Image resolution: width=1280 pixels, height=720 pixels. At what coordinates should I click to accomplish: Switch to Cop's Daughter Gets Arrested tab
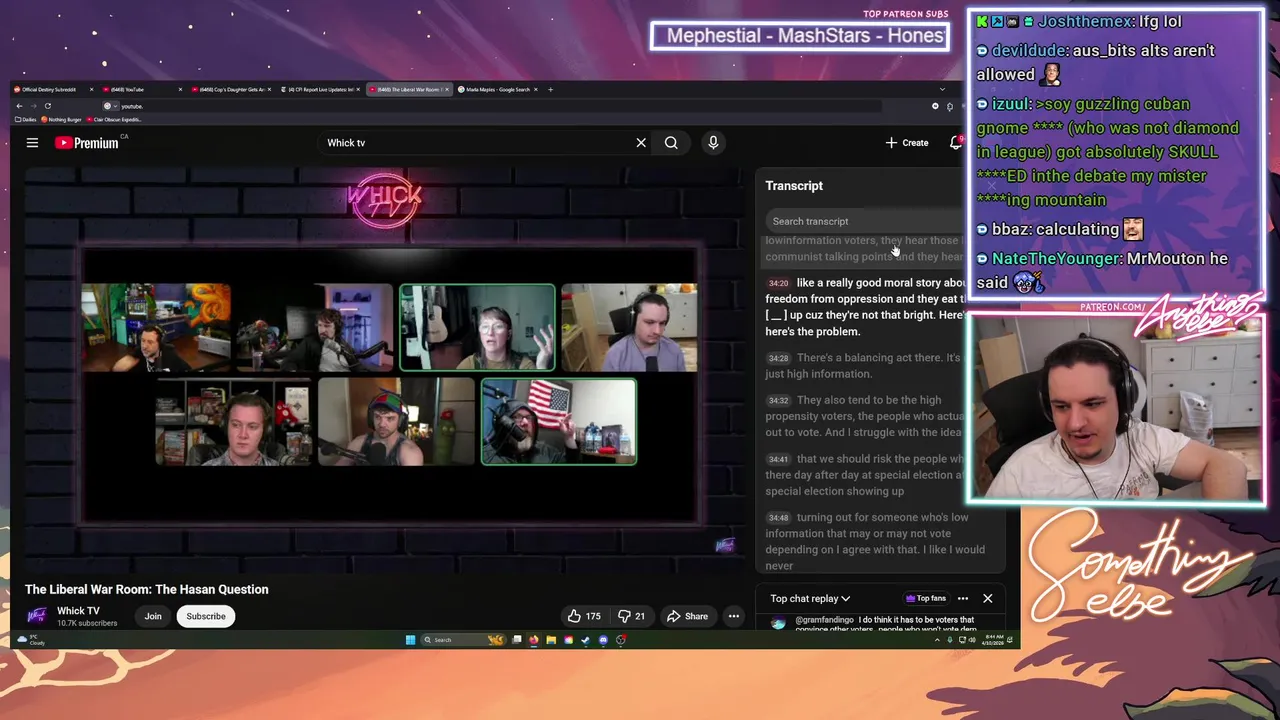(x=231, y=89)
